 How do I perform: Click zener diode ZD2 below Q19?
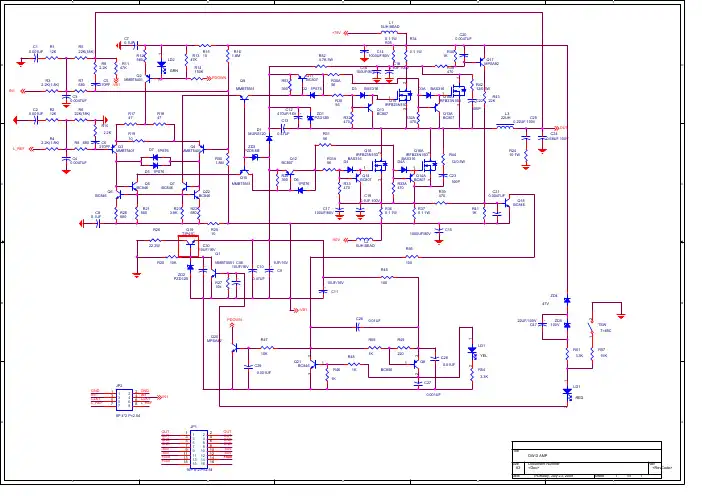[191, 267]
